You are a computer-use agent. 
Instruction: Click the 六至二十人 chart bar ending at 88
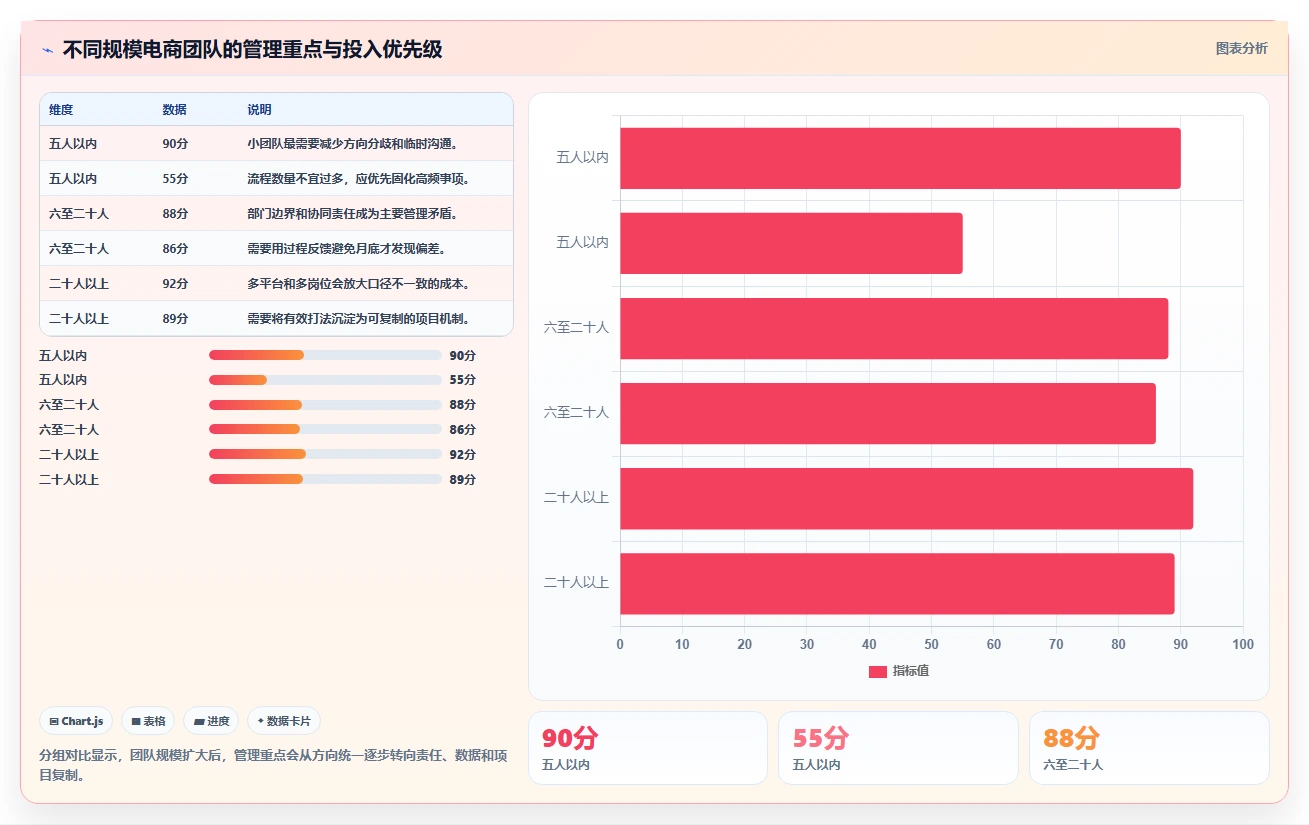(x=894, y=328)
